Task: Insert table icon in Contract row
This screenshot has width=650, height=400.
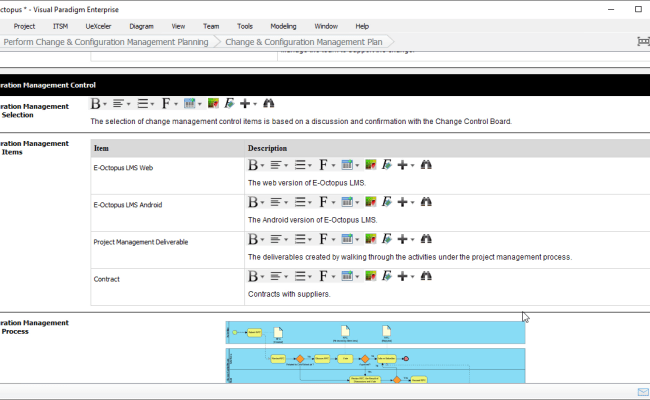Action: pos(347,276)
